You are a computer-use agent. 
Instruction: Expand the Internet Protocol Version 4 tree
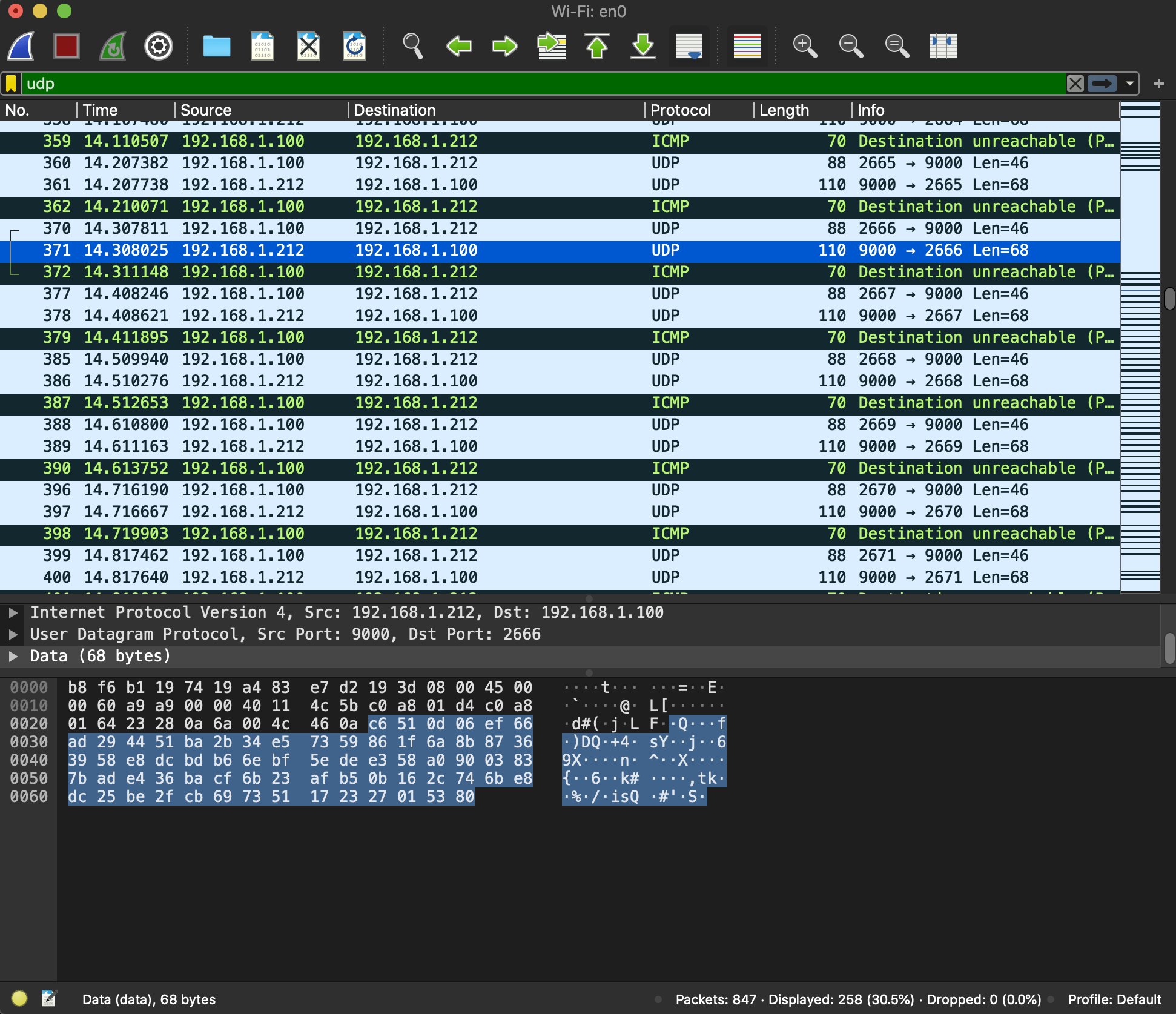coord(13,612)
